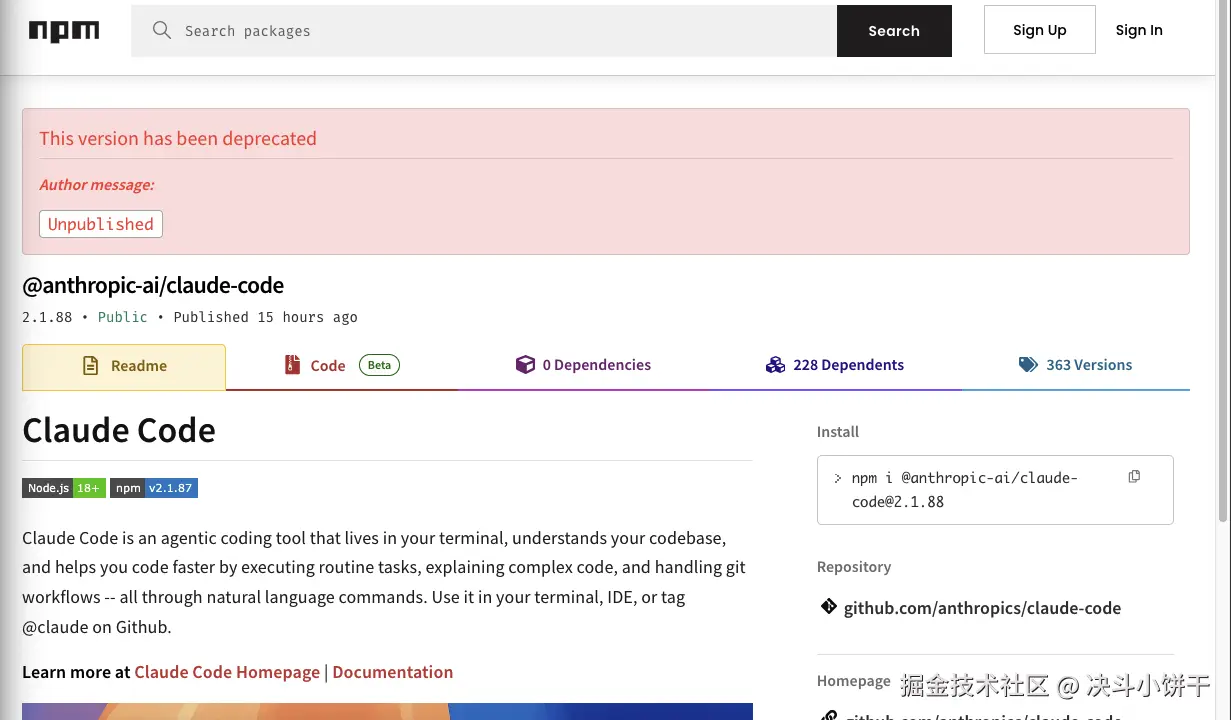This screenshot has height=720, width=1231.
Task: Click the Dependencies box icon
Action: click(525, 365)
